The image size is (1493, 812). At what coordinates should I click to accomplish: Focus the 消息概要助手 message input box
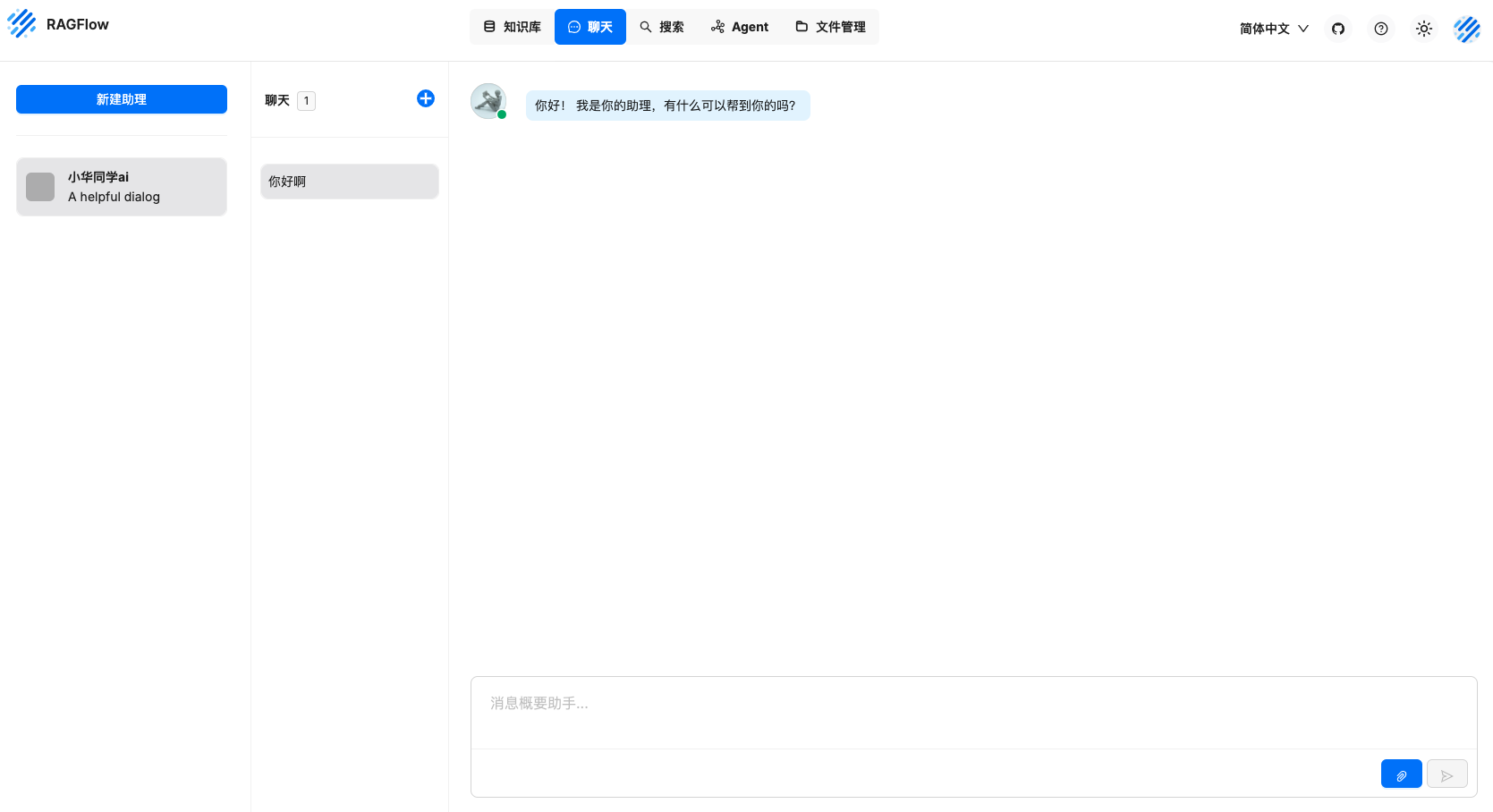[x=973, y=713]
